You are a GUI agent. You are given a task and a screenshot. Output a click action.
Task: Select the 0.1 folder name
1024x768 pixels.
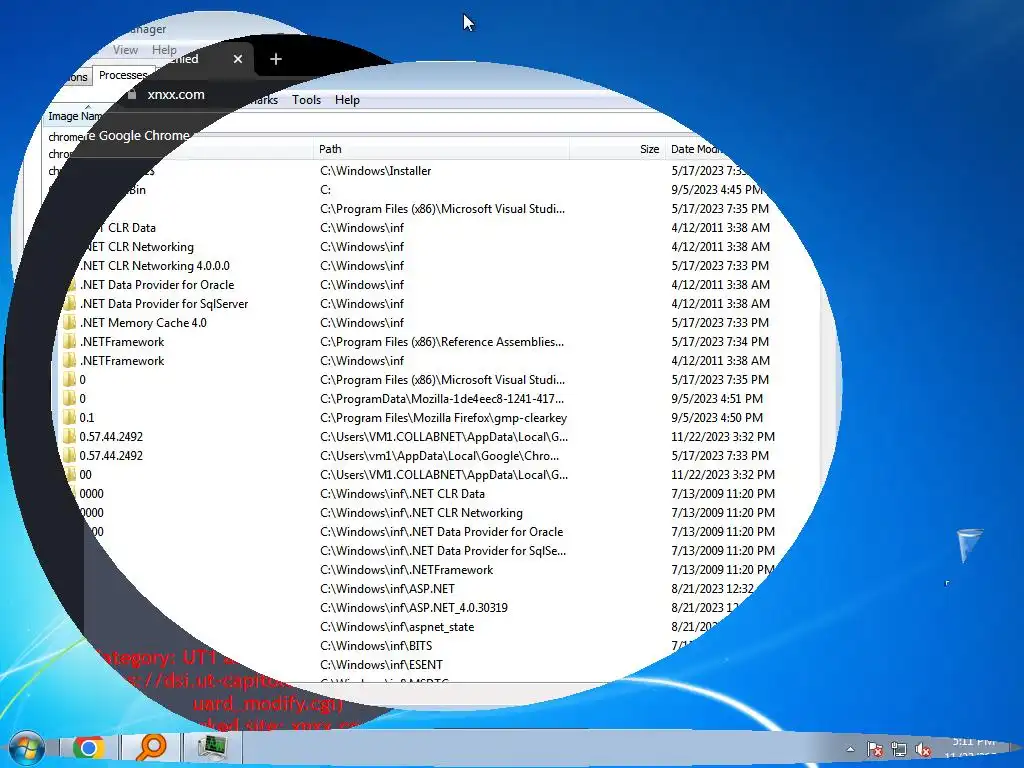point(86,418)
